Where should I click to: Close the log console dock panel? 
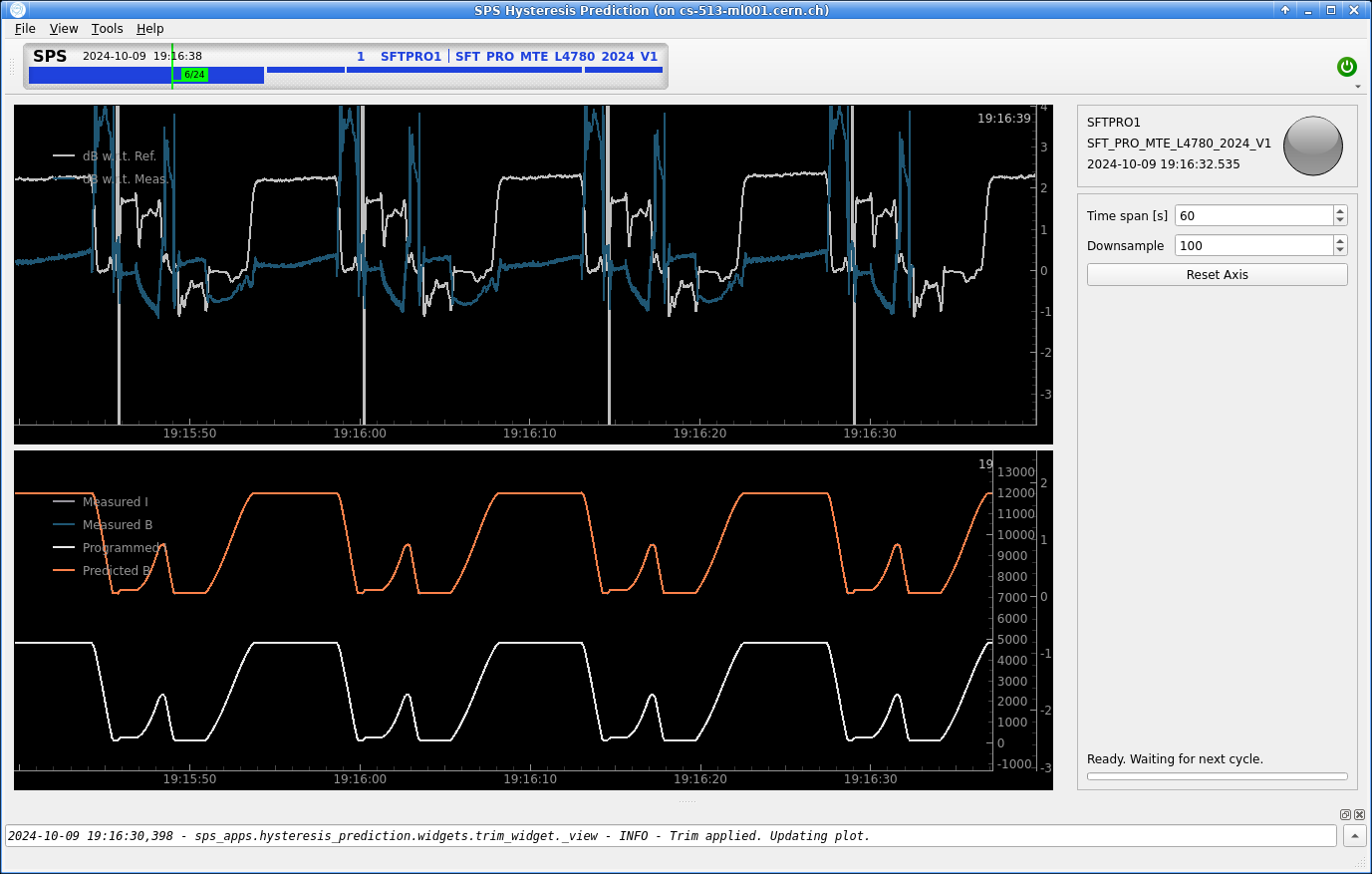[x=1359, y=815]
